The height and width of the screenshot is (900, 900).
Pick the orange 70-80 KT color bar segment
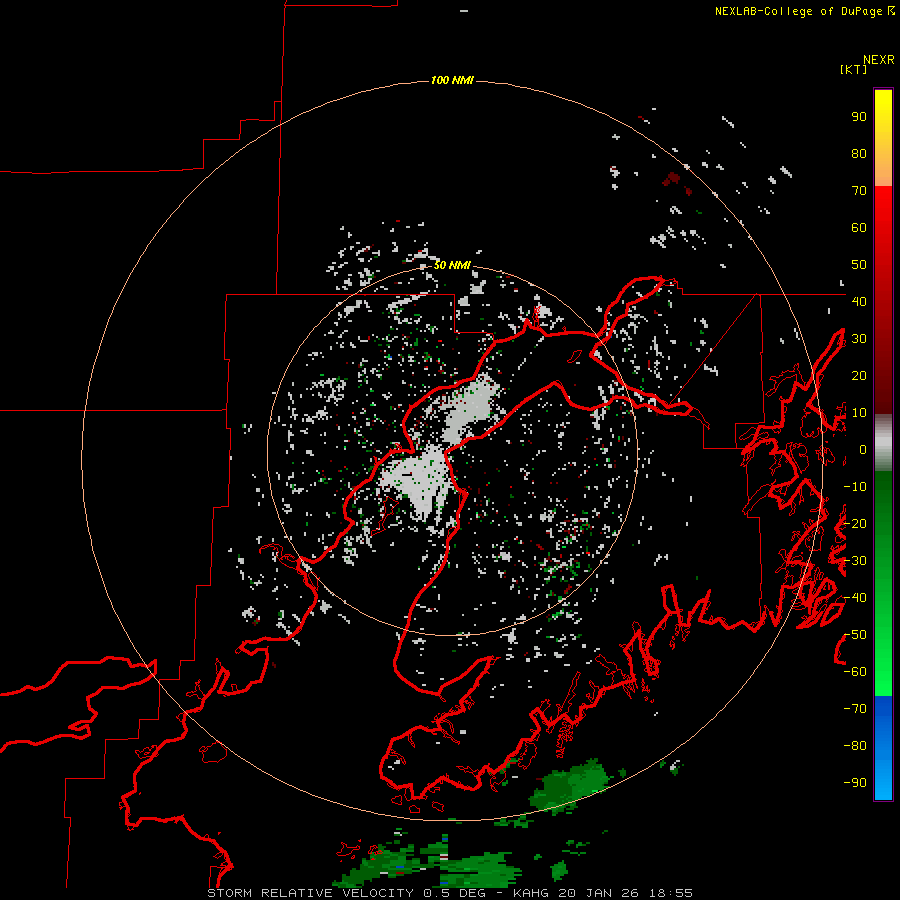(x=883, y=171)
